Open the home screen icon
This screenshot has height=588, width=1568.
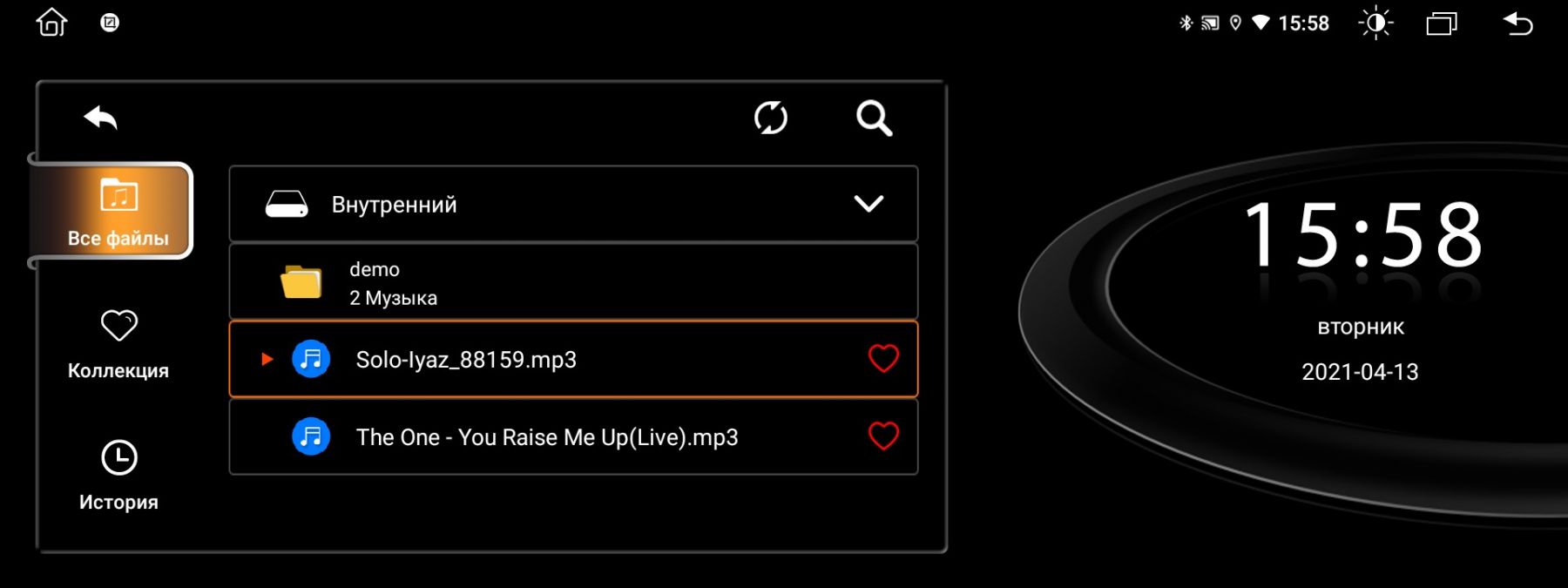click(51, 23)
